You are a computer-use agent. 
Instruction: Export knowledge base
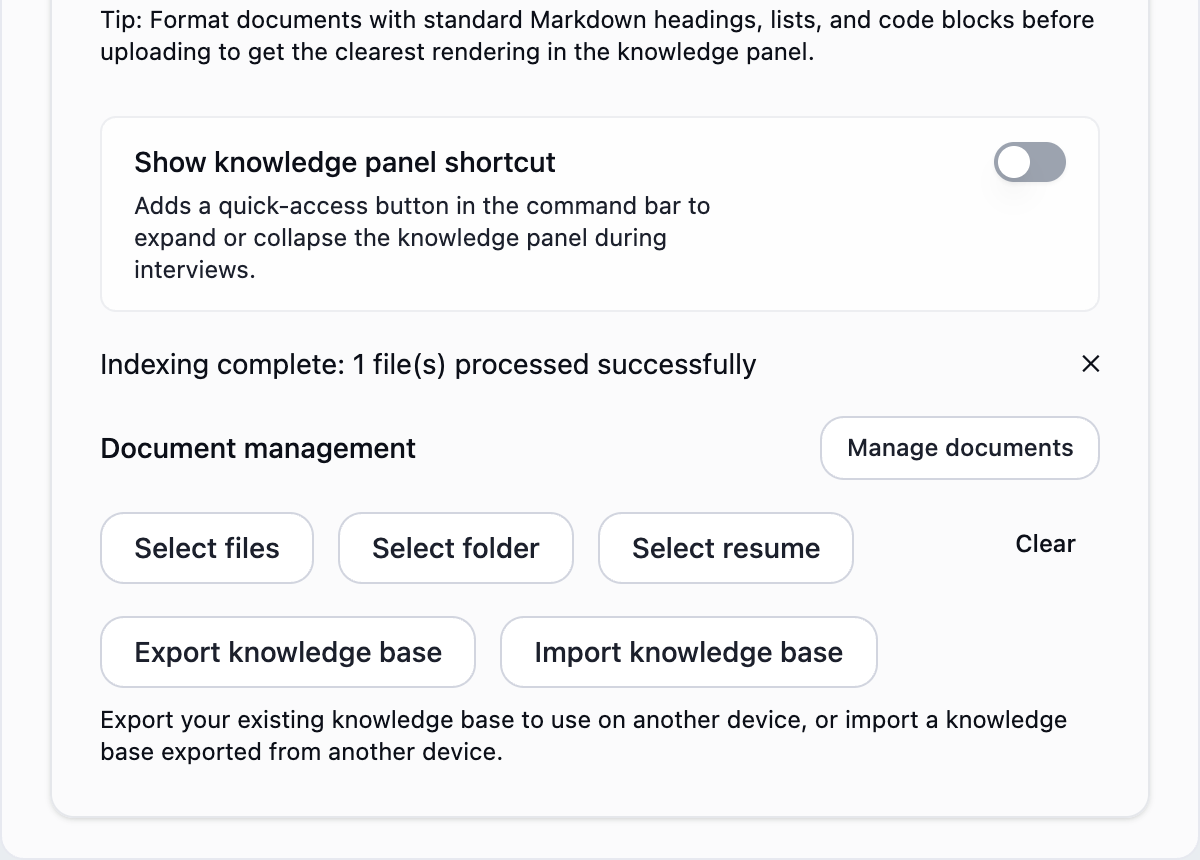(x=288, y=652)
